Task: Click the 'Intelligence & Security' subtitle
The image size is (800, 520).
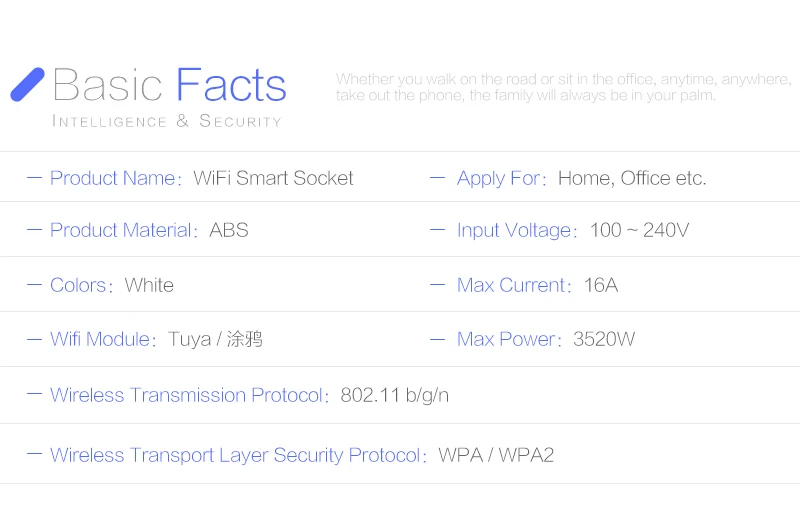Action: pyautogui.click(x=166, y=121)
